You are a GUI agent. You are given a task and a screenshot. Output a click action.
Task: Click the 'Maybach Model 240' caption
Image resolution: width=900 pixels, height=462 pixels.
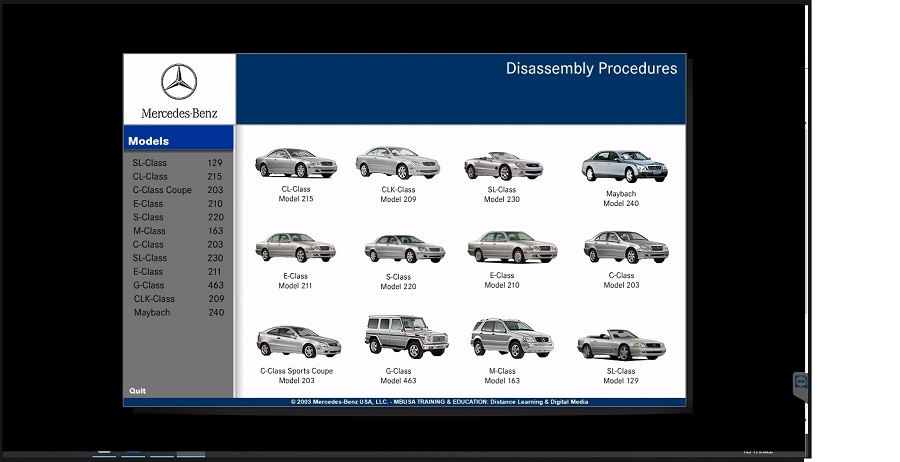[x=621, y=199]
